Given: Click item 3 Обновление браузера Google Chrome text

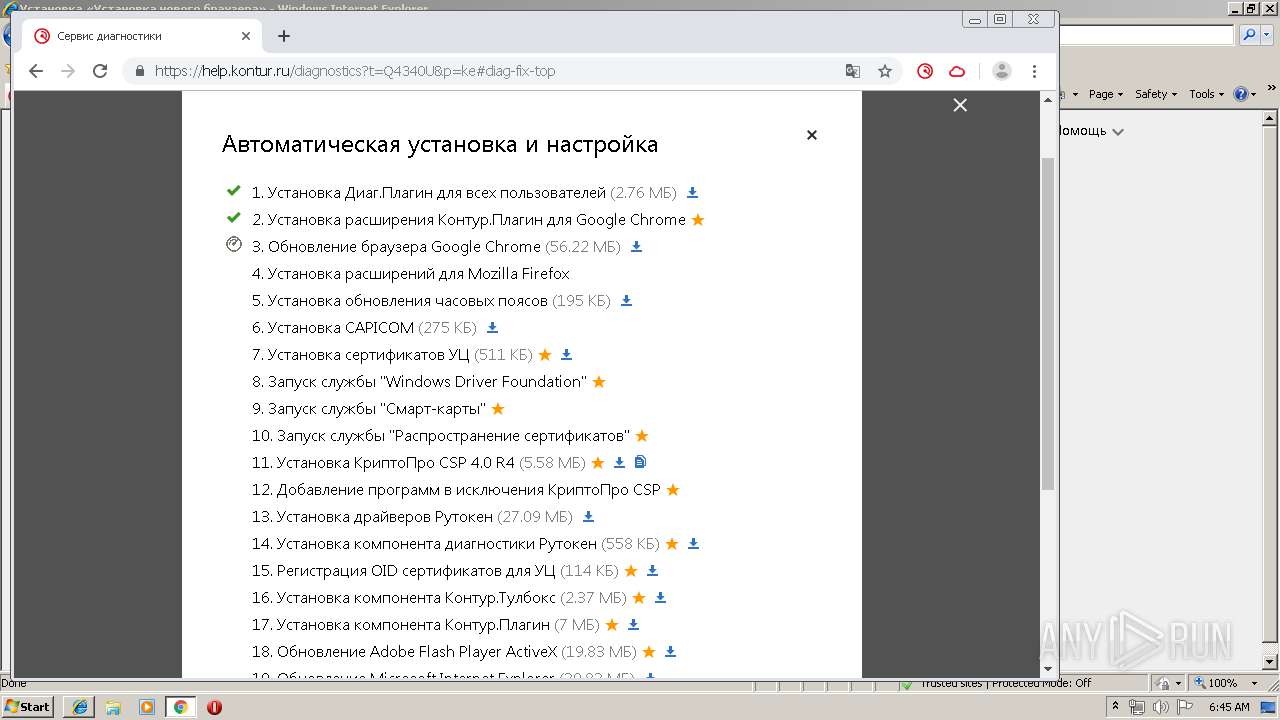Looking at the screenshot, I should 396,247.
